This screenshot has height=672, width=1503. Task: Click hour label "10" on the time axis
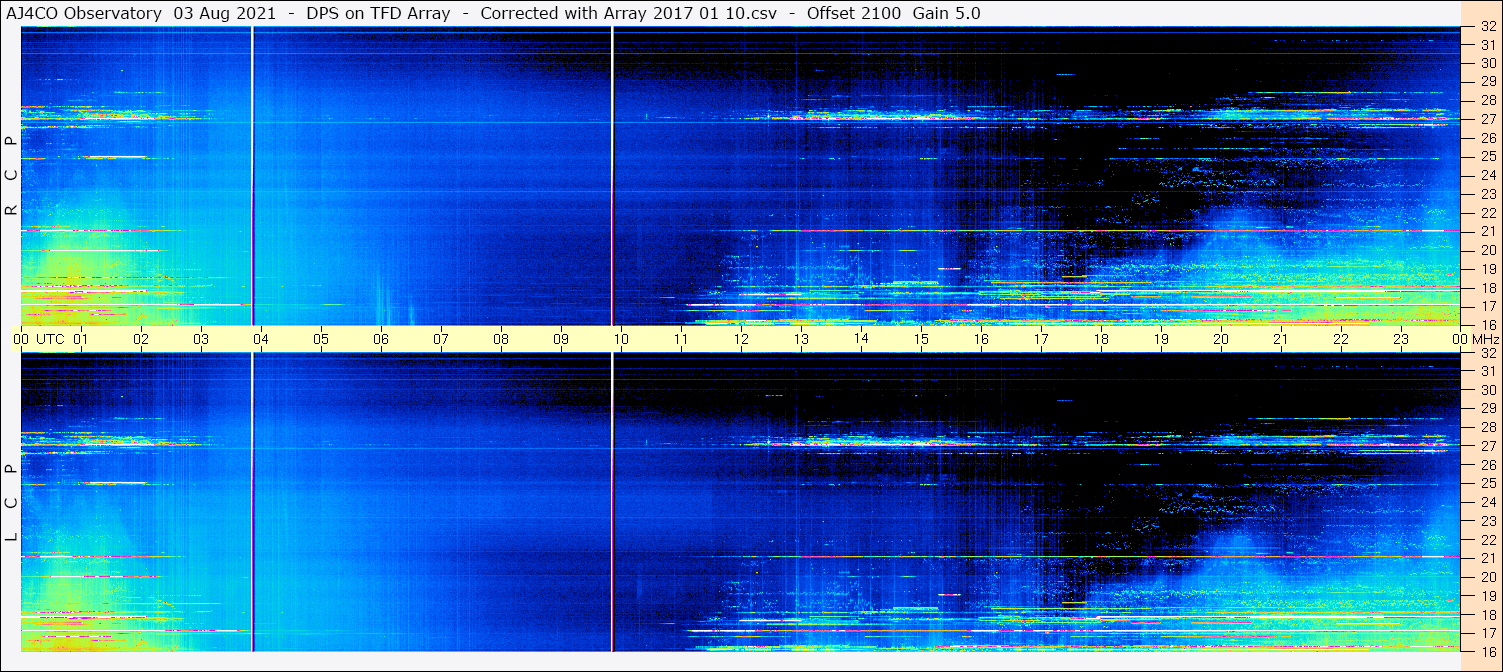pos(621,339)
